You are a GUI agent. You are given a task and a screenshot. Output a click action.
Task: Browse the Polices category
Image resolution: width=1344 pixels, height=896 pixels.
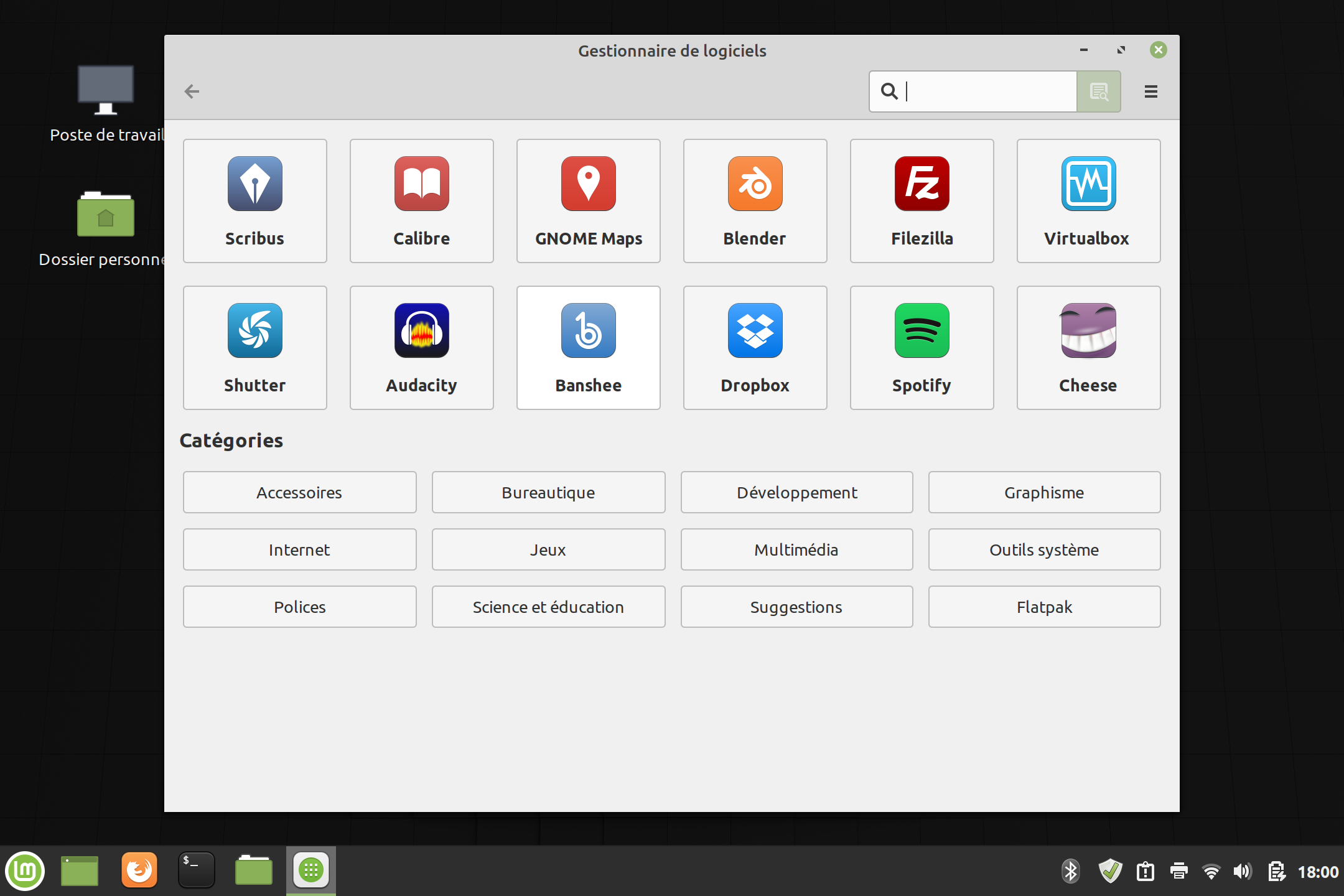point(299,607)
